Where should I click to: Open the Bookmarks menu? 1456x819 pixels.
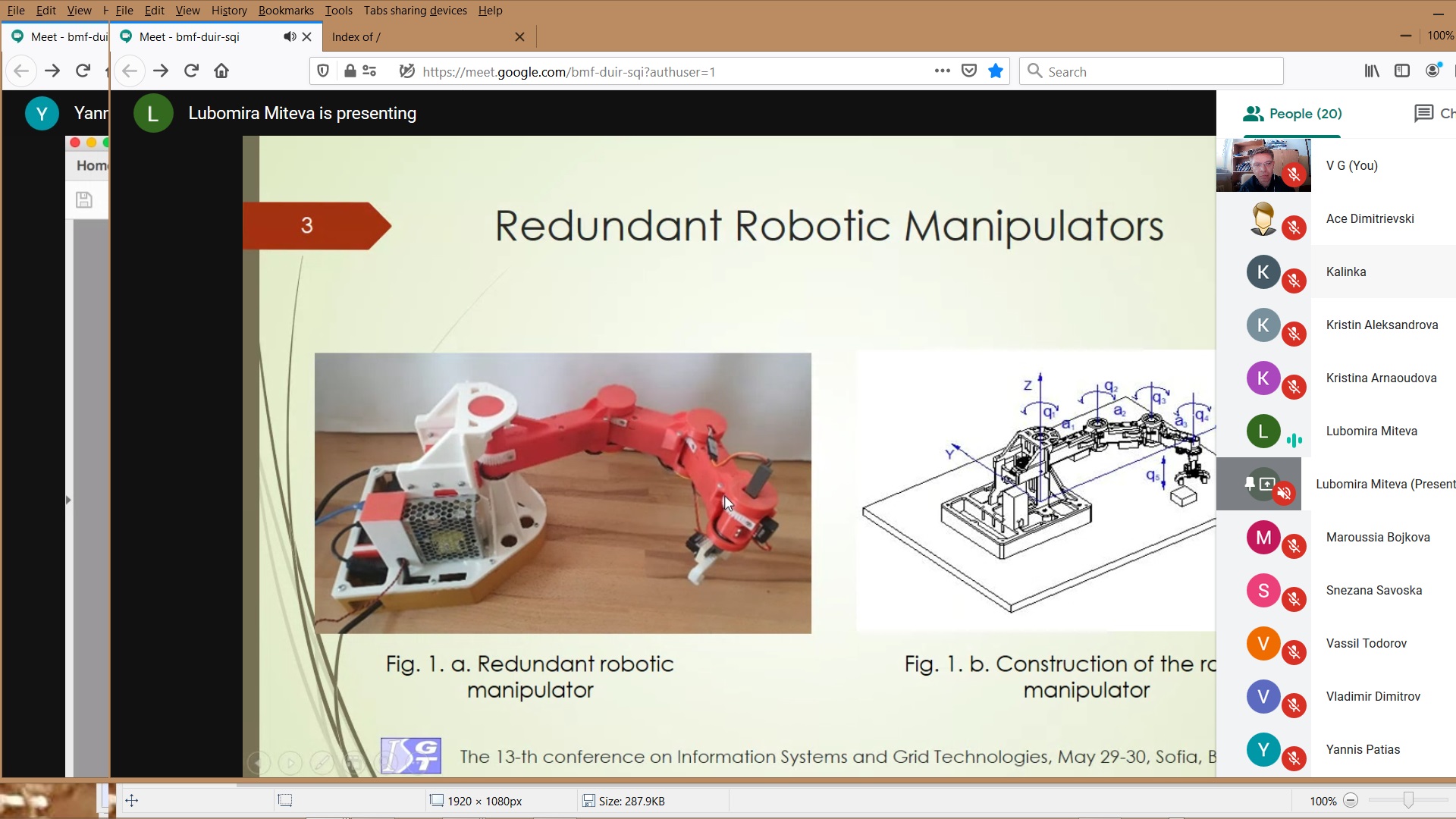point(283,10)
